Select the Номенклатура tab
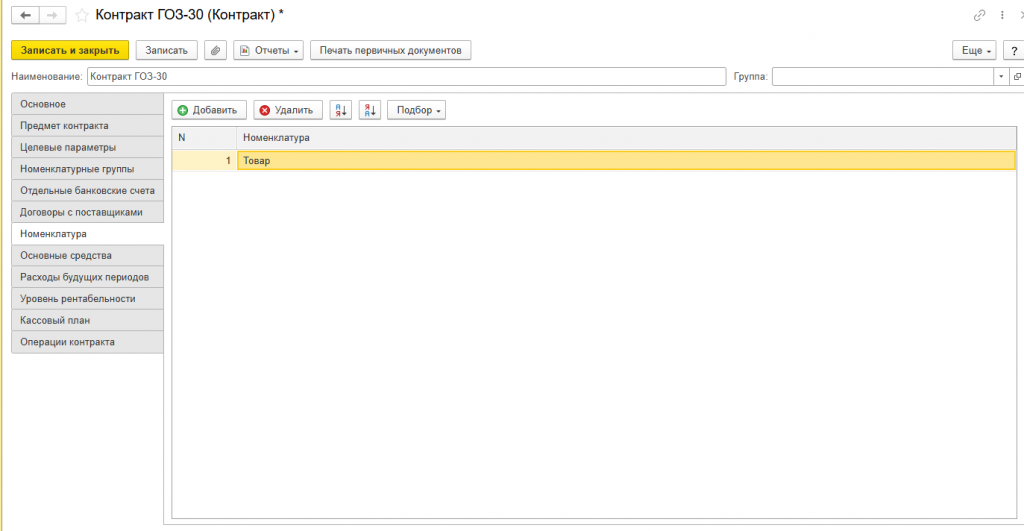This screenshot has width=1024, height=531. tap(88, 233)
